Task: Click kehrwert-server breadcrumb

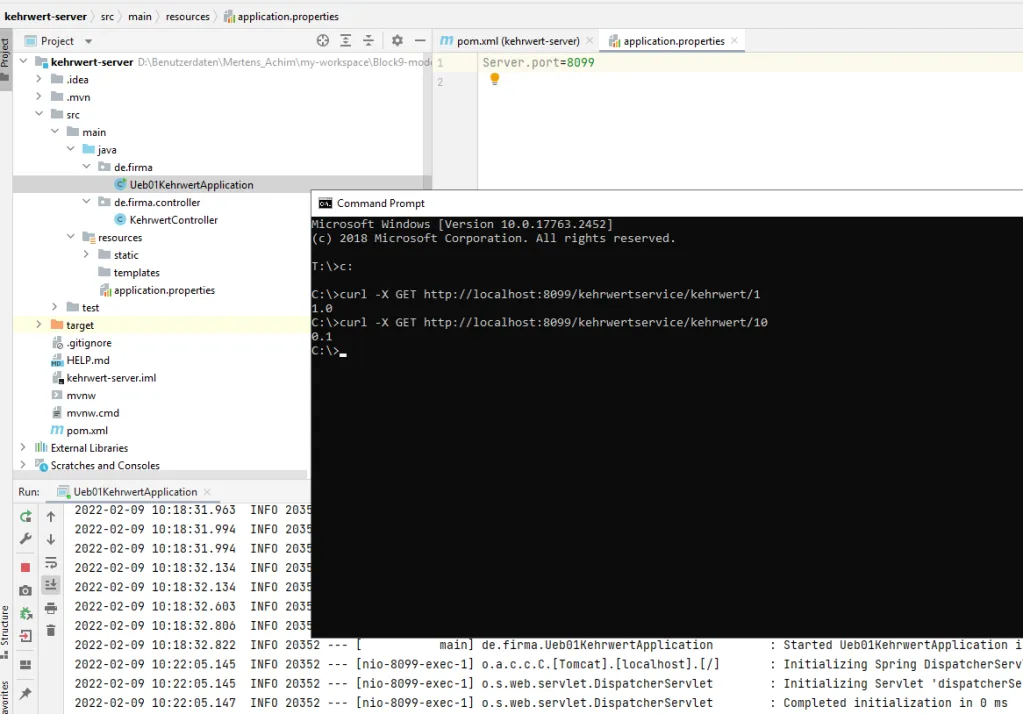Action: 45,16
